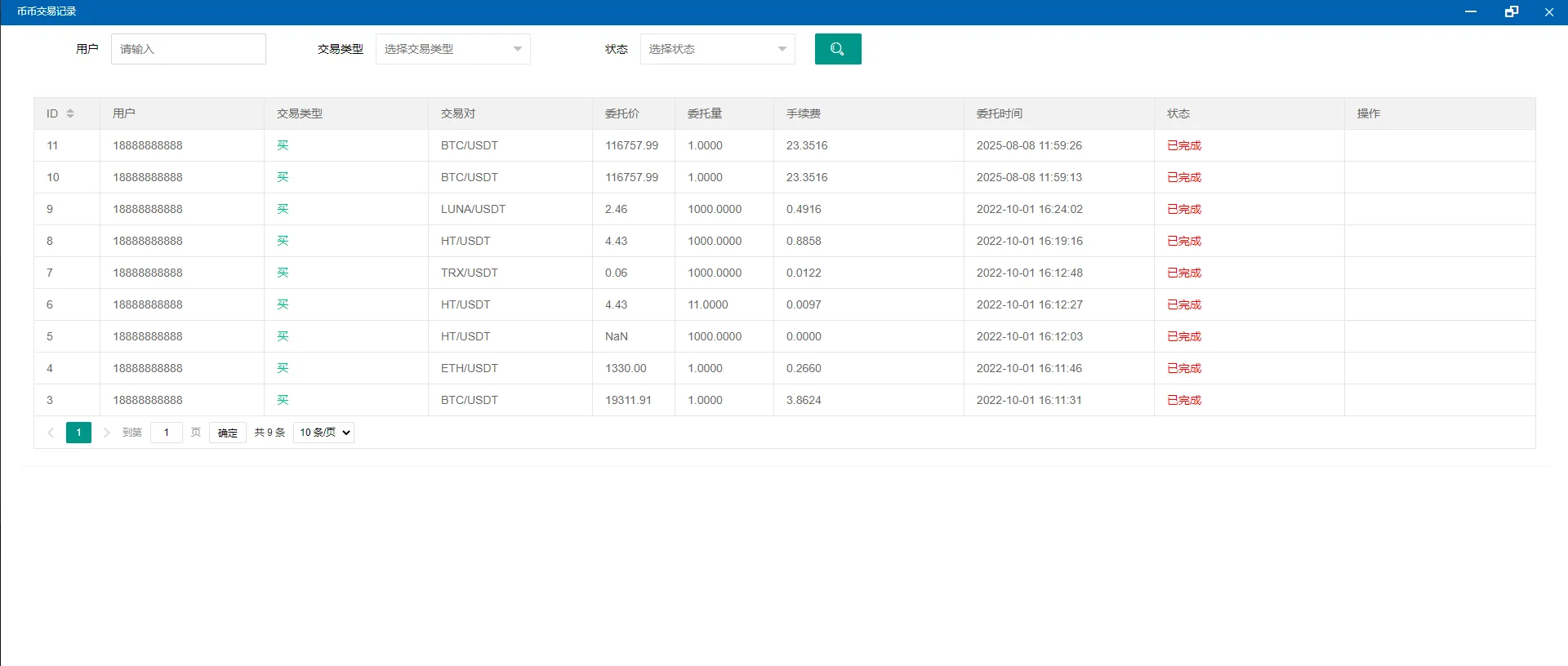Minimize the 币币交易记录 window
This screenshot has width=1568, height=666.
pos(1471,11)
